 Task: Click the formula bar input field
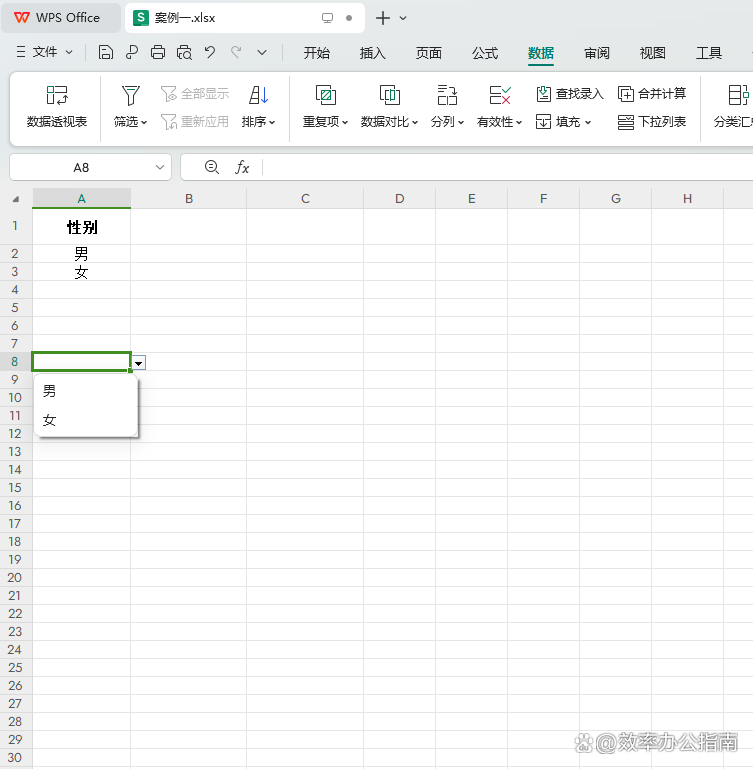(x=508, y=167)
